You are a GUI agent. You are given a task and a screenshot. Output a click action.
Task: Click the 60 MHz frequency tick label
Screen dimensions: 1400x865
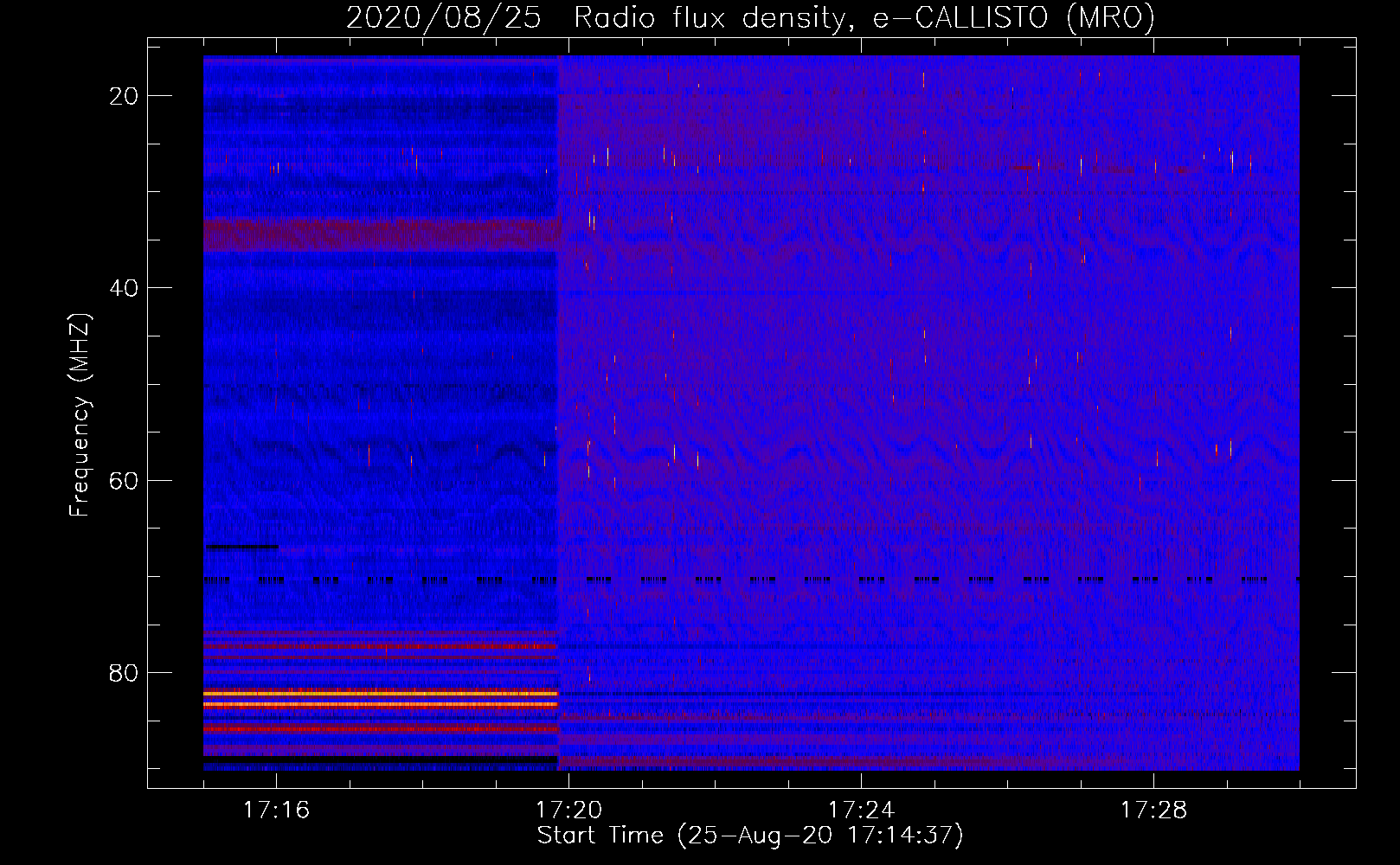click(x=124, y=480)
